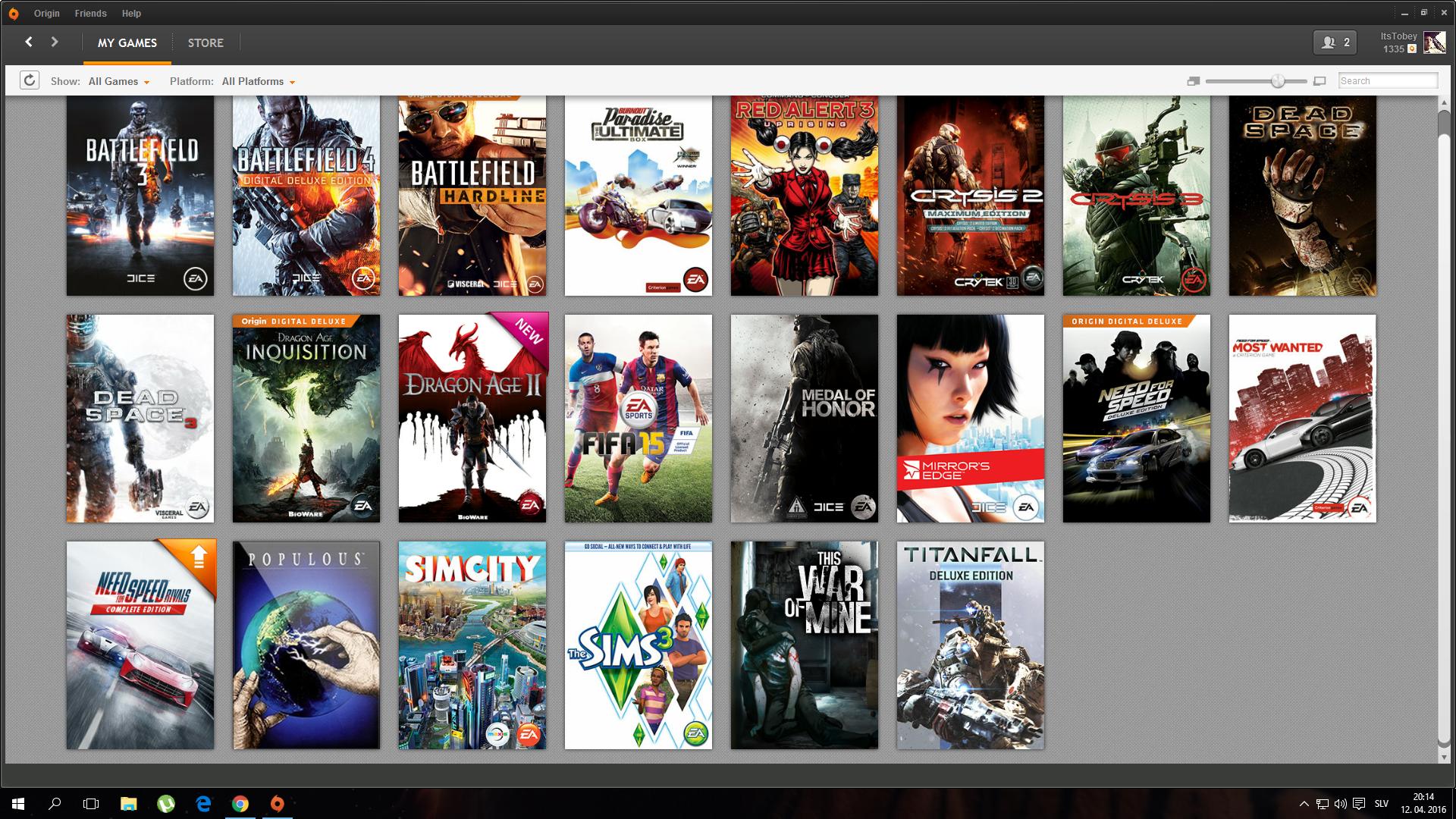Click the Origin points coin icon
Screen dimensions: 1456x819
(x=1412, y=49)
